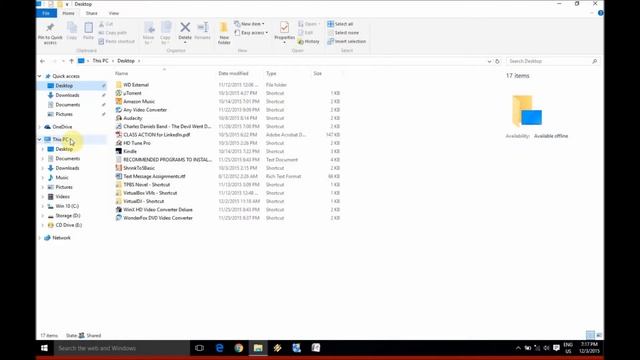640x360 pixels.
Task: Expand the Videos node in navigation pane
Action: click(x=42, y=197)
